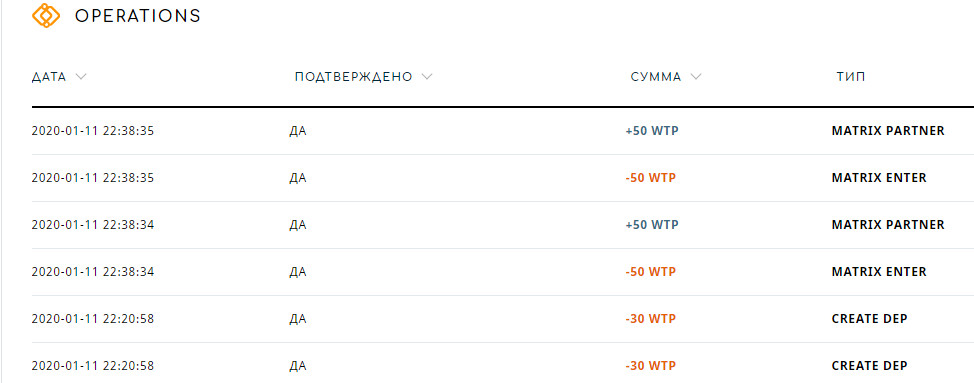Viewport: 974px width, 383px height.
Task: Click the first -30 WTP amount
Action: pos(650,319)
